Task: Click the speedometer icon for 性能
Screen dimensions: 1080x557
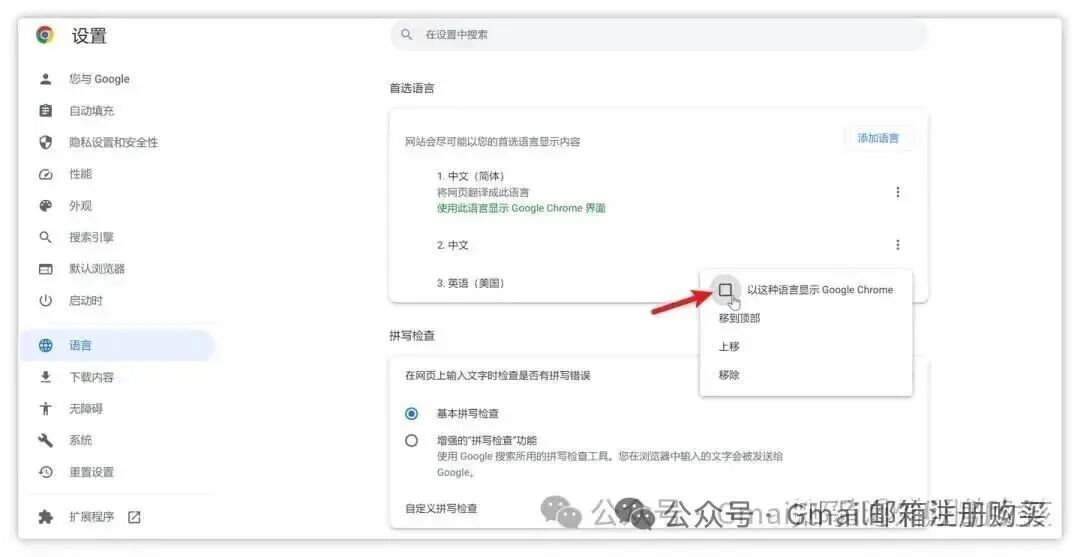Action: point(45,174)
